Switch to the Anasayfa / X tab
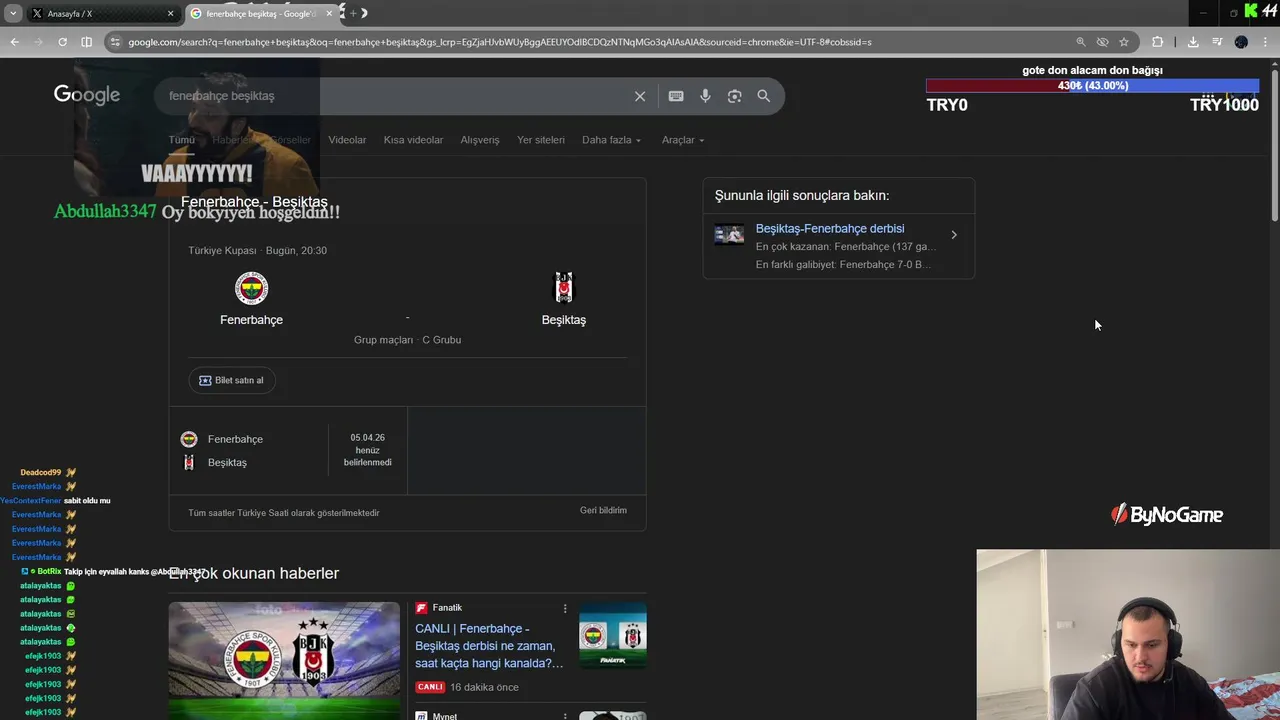Image resolution: width=1280 pixels, height=720 pixels. (100, 13)
